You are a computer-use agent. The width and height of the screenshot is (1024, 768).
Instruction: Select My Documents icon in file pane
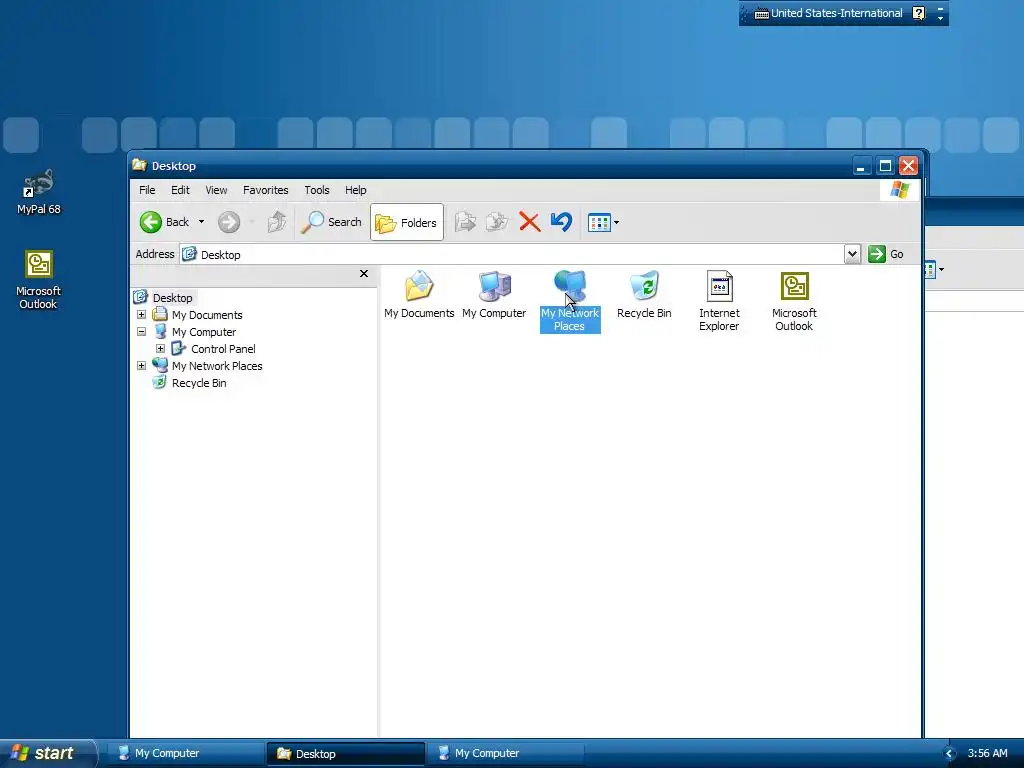[419, 295]
